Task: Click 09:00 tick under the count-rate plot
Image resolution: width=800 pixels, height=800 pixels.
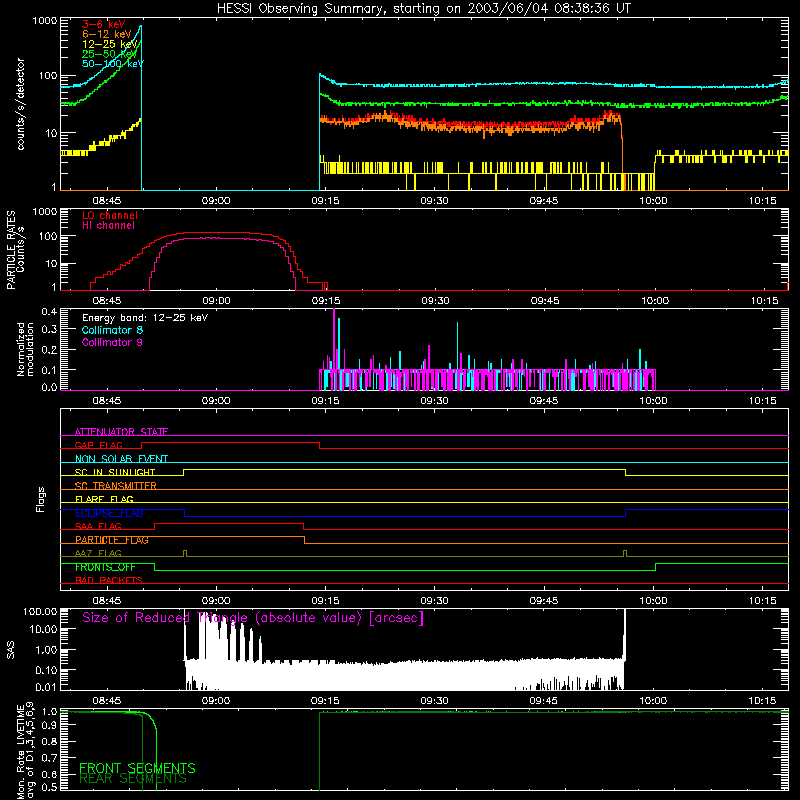Action: 216,201
